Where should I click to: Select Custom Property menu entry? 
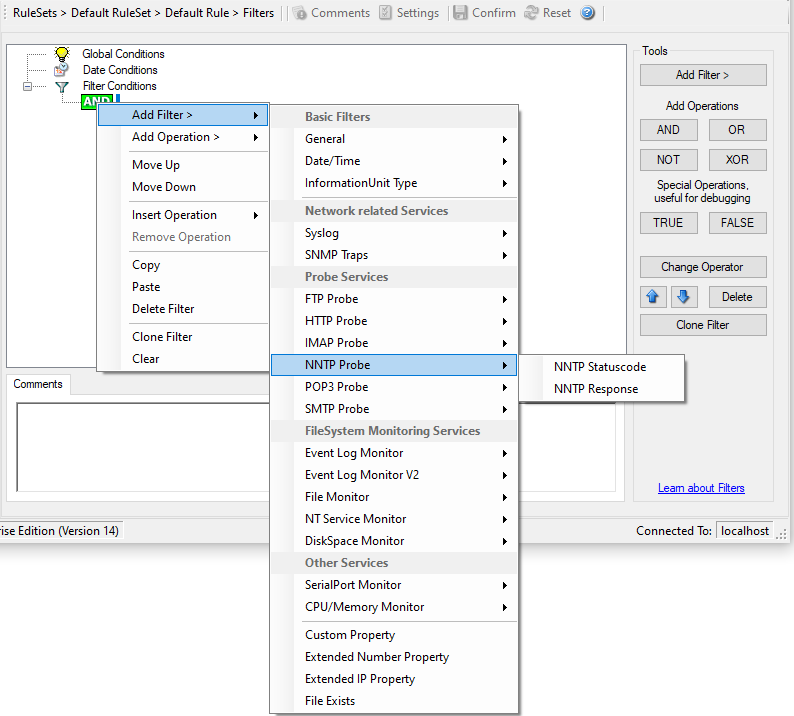350,635
